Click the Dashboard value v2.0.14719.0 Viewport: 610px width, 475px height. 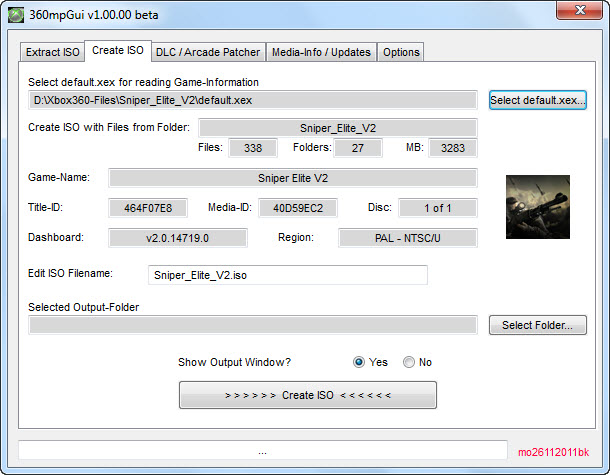(x=178, y=238)
